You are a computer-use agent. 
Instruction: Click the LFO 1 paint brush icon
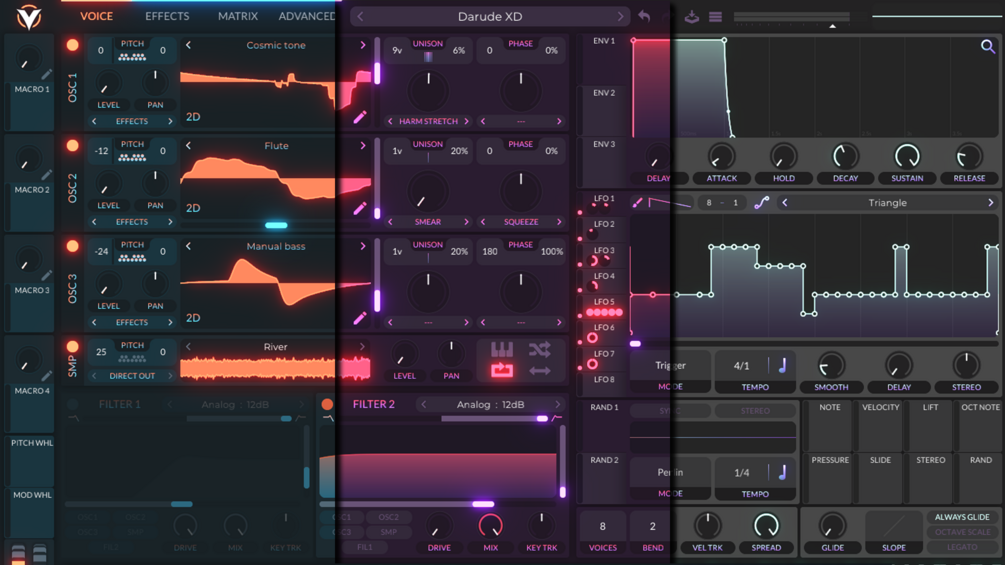coord(637,203)
